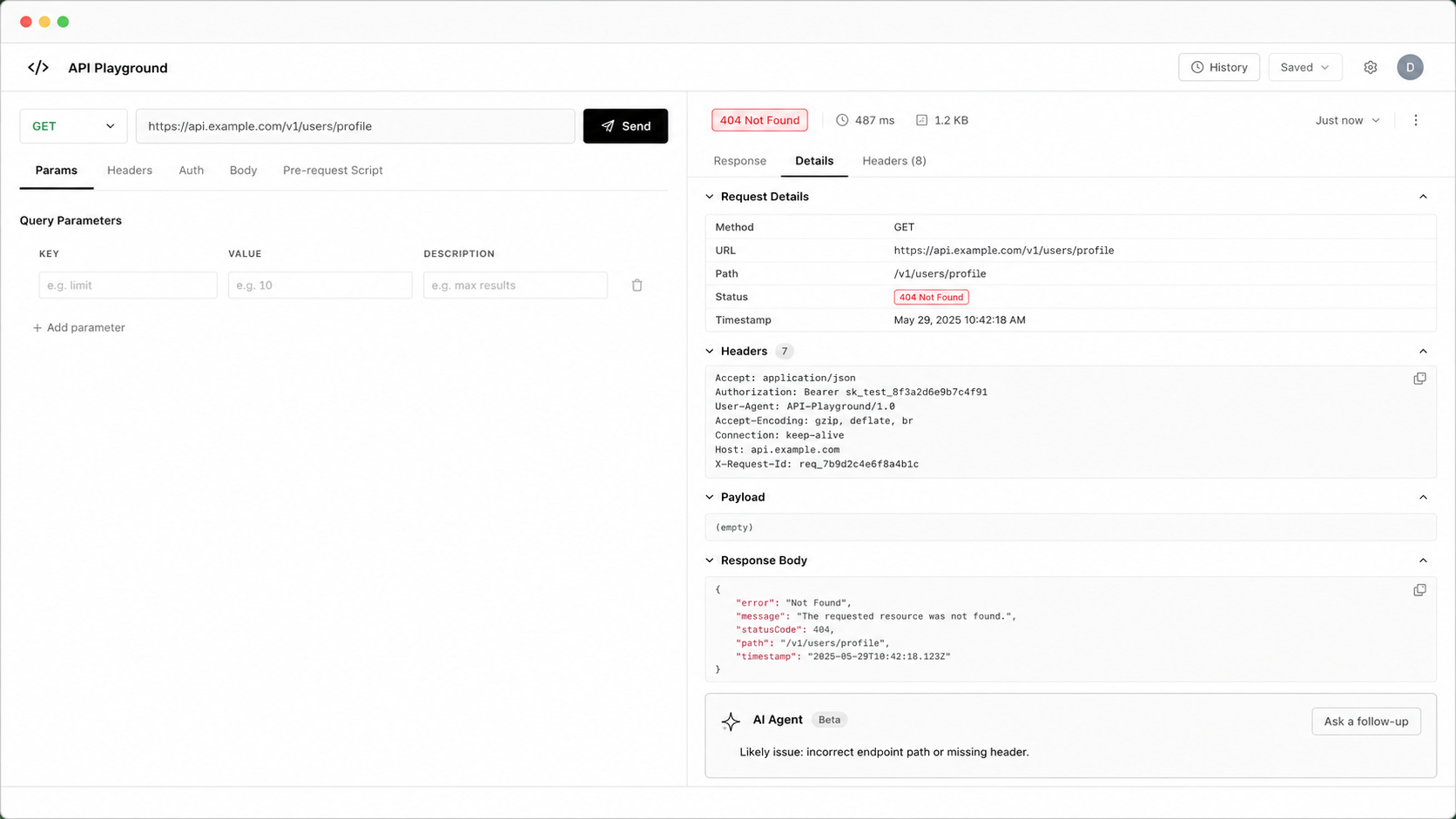The height and width of the screenshot is (819, 1456).
Task: Click the Method value GET in details
Action: point(904,227)
